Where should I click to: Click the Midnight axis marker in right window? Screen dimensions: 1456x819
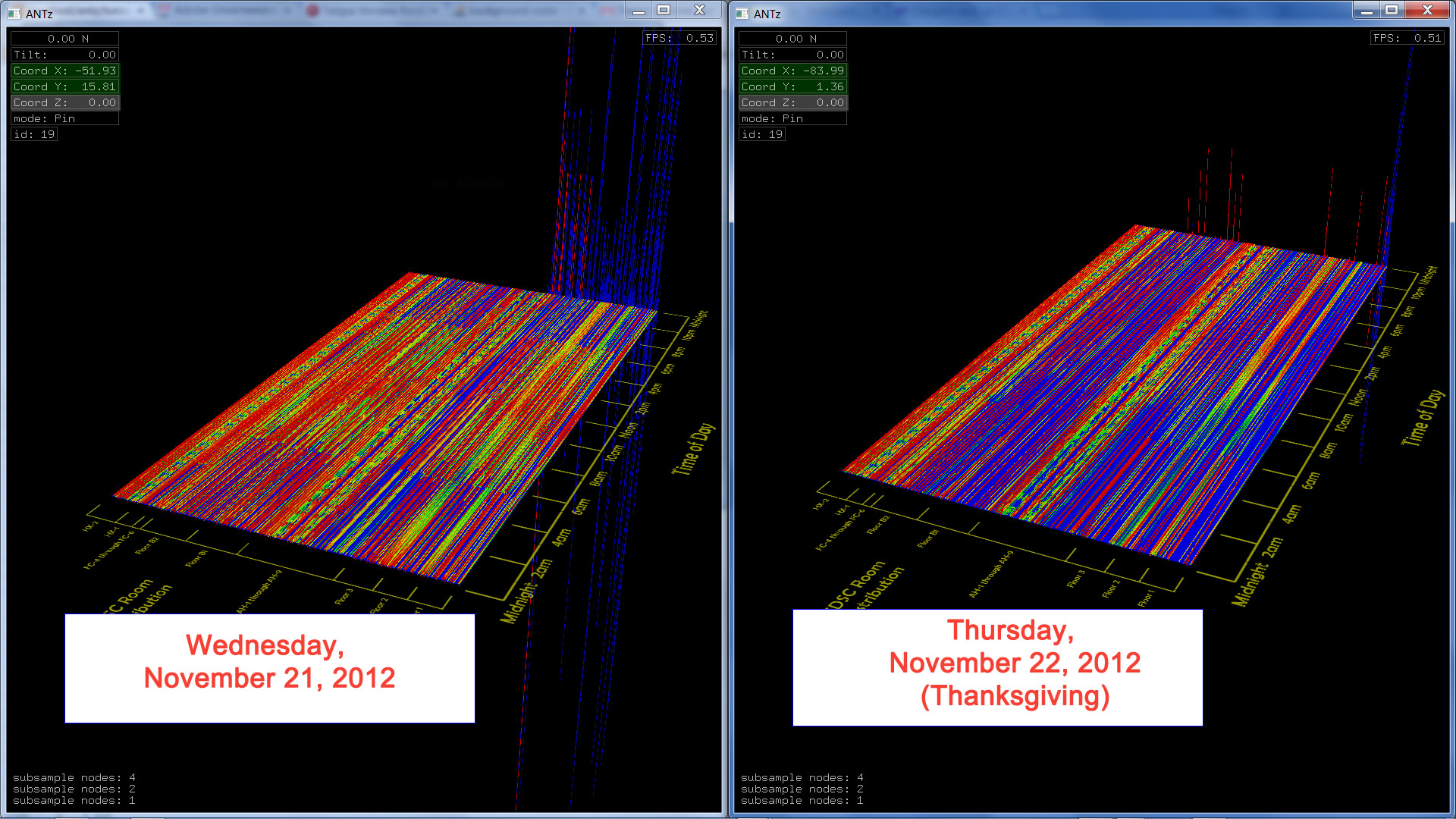pos(1248,585)
